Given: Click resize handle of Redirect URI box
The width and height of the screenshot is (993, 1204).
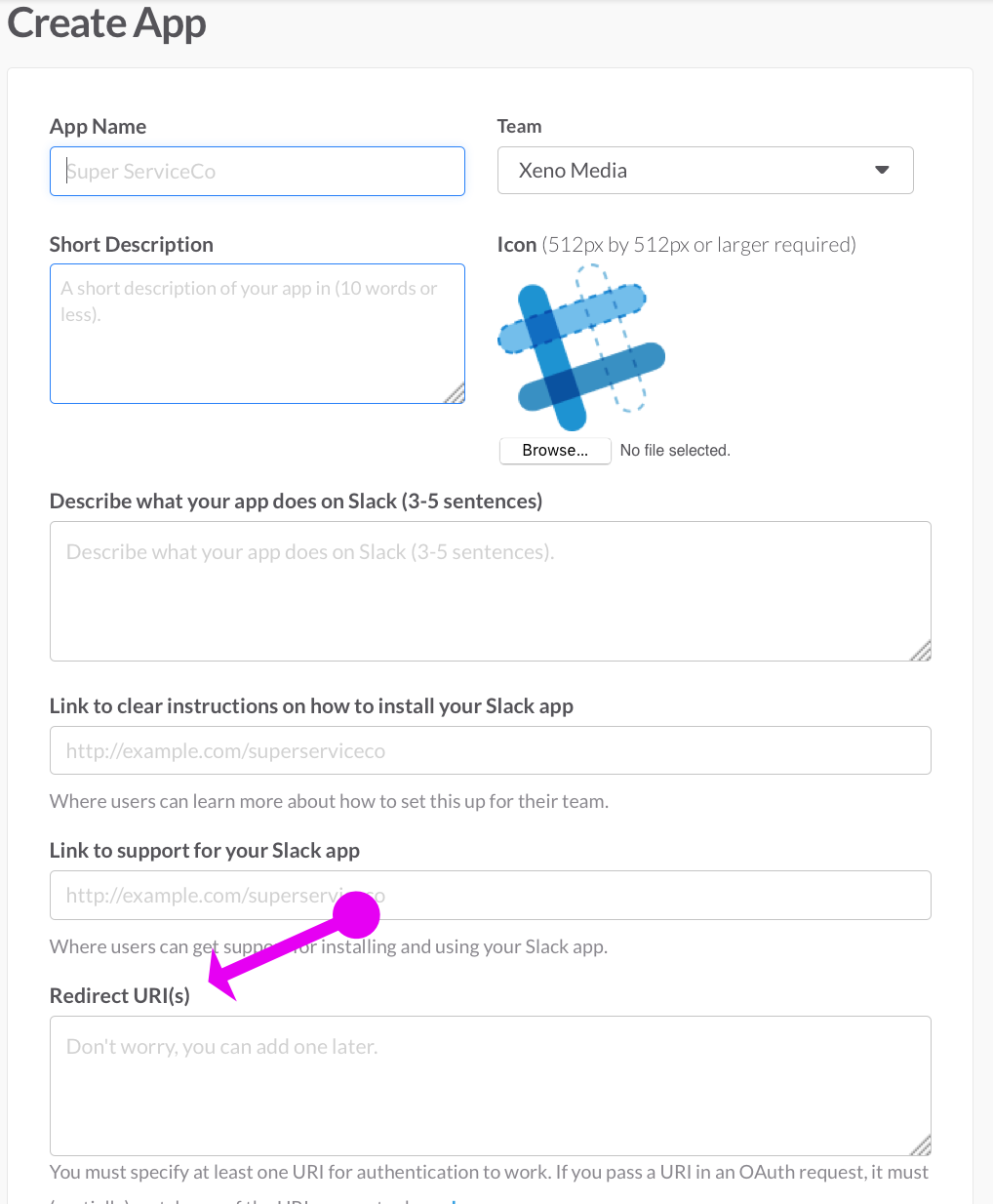Looking at the screenshot, I should pos(922,1146).
